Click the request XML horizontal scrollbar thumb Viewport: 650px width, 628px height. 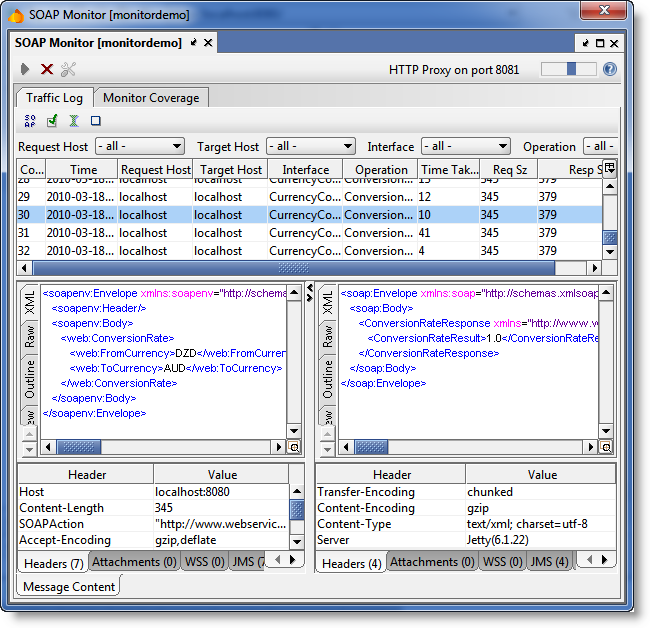pyautogui.click(x=79, y=447)
